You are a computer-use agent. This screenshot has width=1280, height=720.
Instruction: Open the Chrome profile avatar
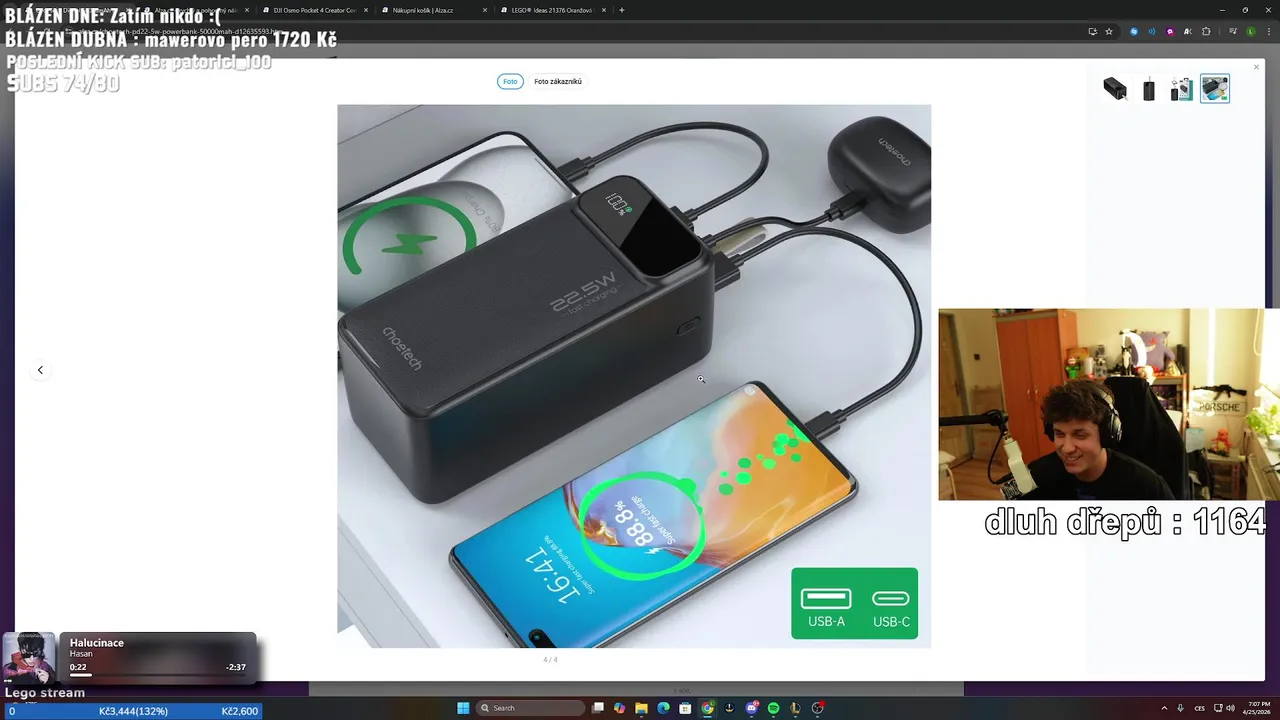(1250, 31)
